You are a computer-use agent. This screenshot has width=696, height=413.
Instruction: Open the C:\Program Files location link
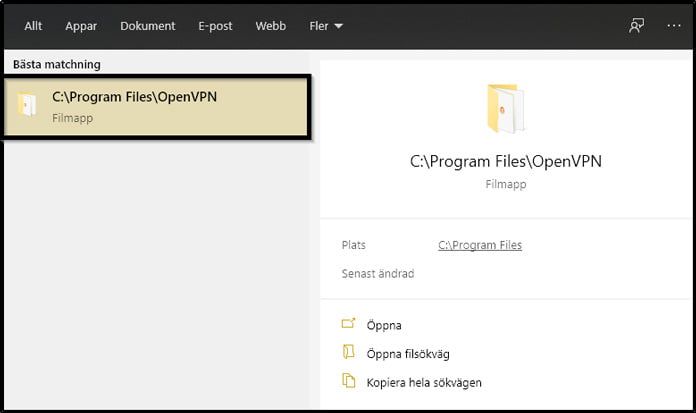tap(480, 245)
